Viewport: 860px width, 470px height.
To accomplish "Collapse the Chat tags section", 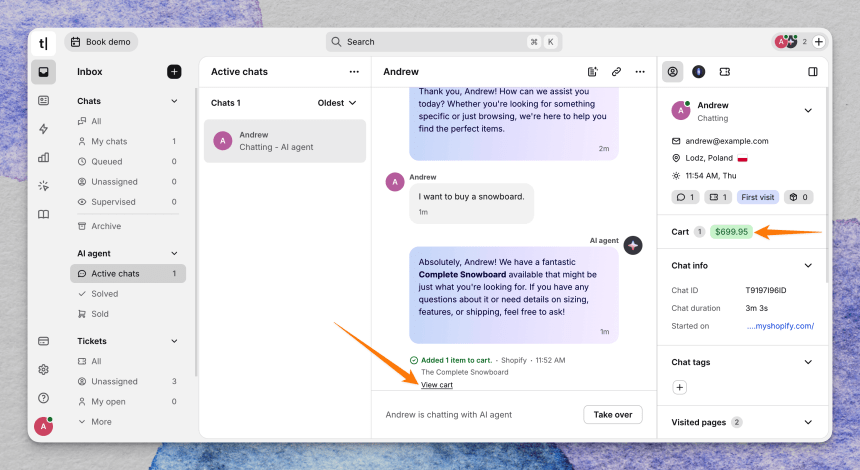I will 808,362.
